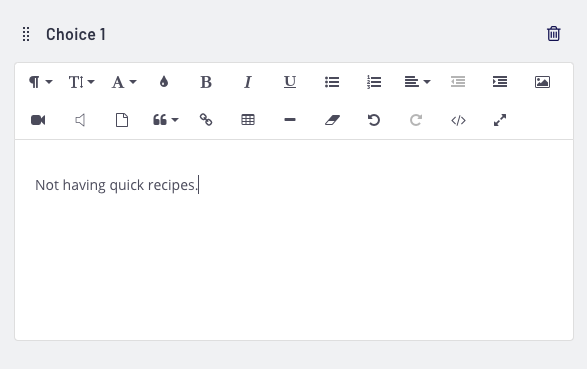587x369 pixels.
Task: Insert audio via speaker icon
Action: point(80,120)
